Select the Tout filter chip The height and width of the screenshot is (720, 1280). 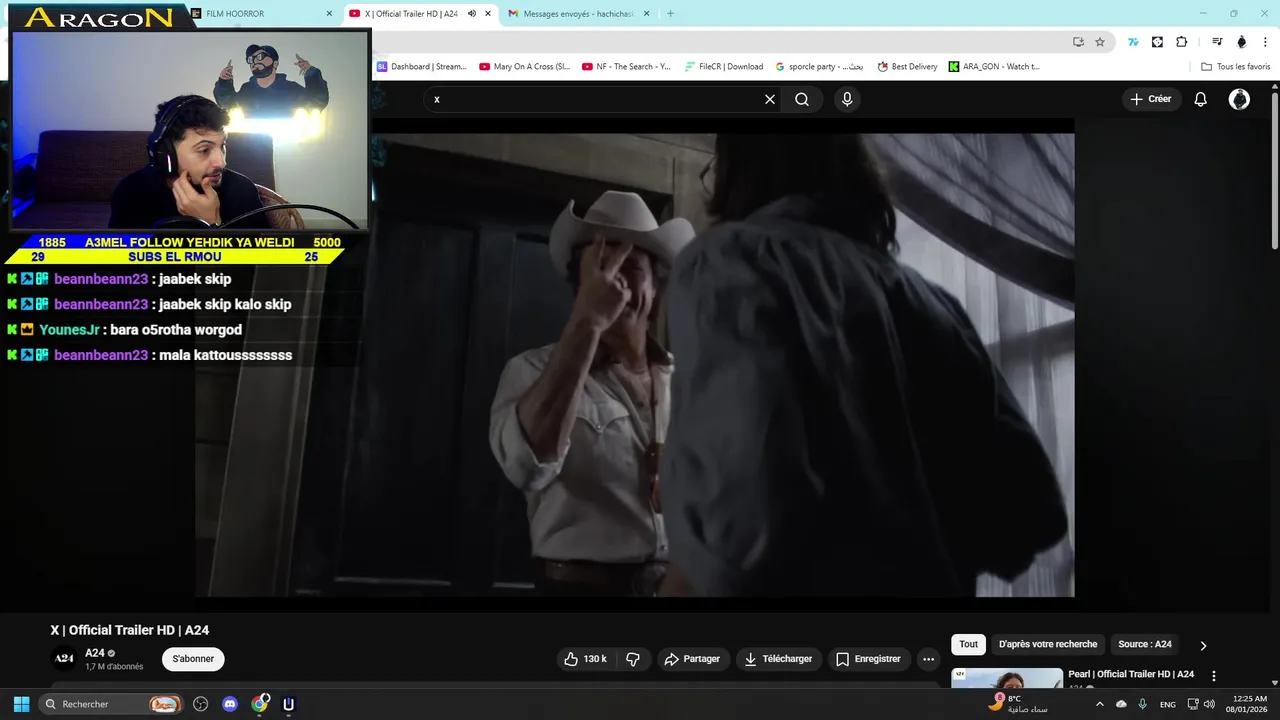coord(968,644)
